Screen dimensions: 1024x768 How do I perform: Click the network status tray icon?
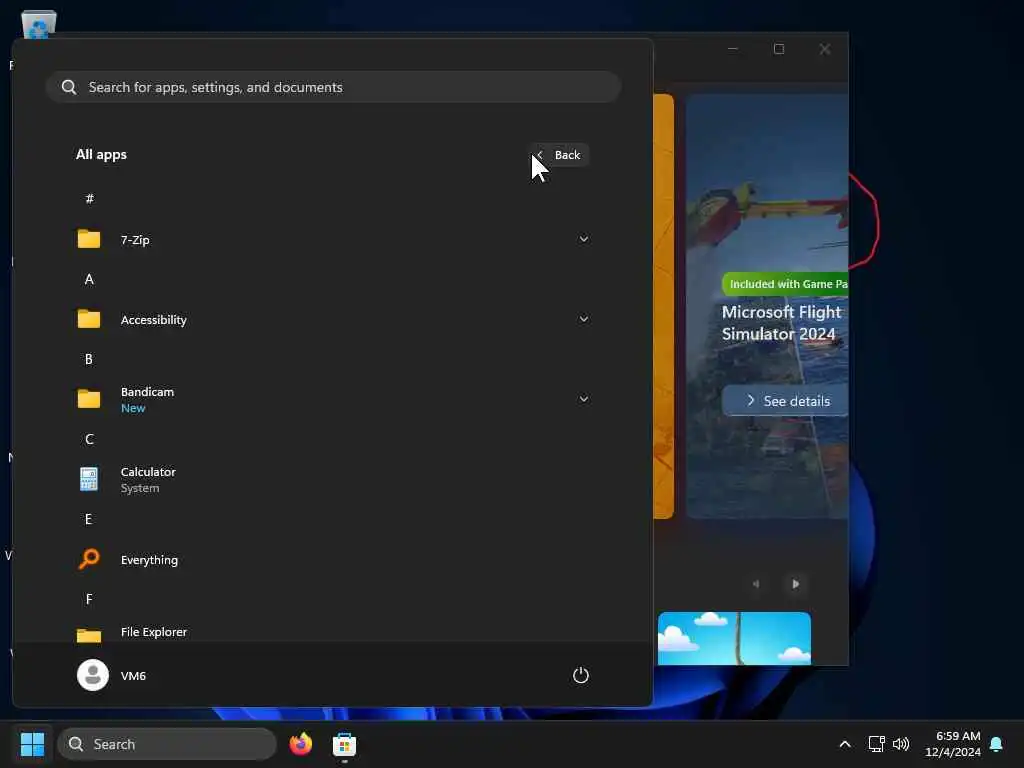coord(876,744)
